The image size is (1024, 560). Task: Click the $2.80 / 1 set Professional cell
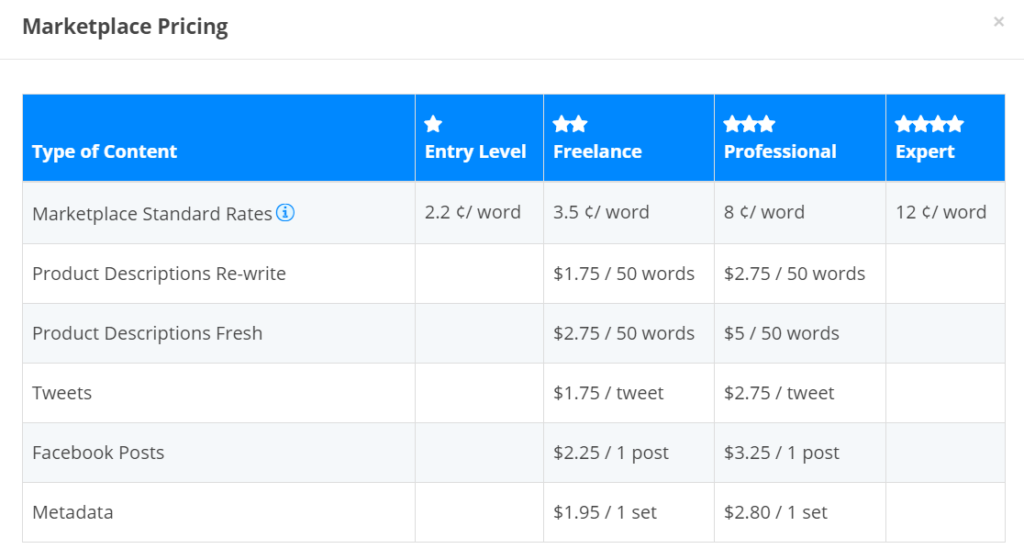click(775, 512)
